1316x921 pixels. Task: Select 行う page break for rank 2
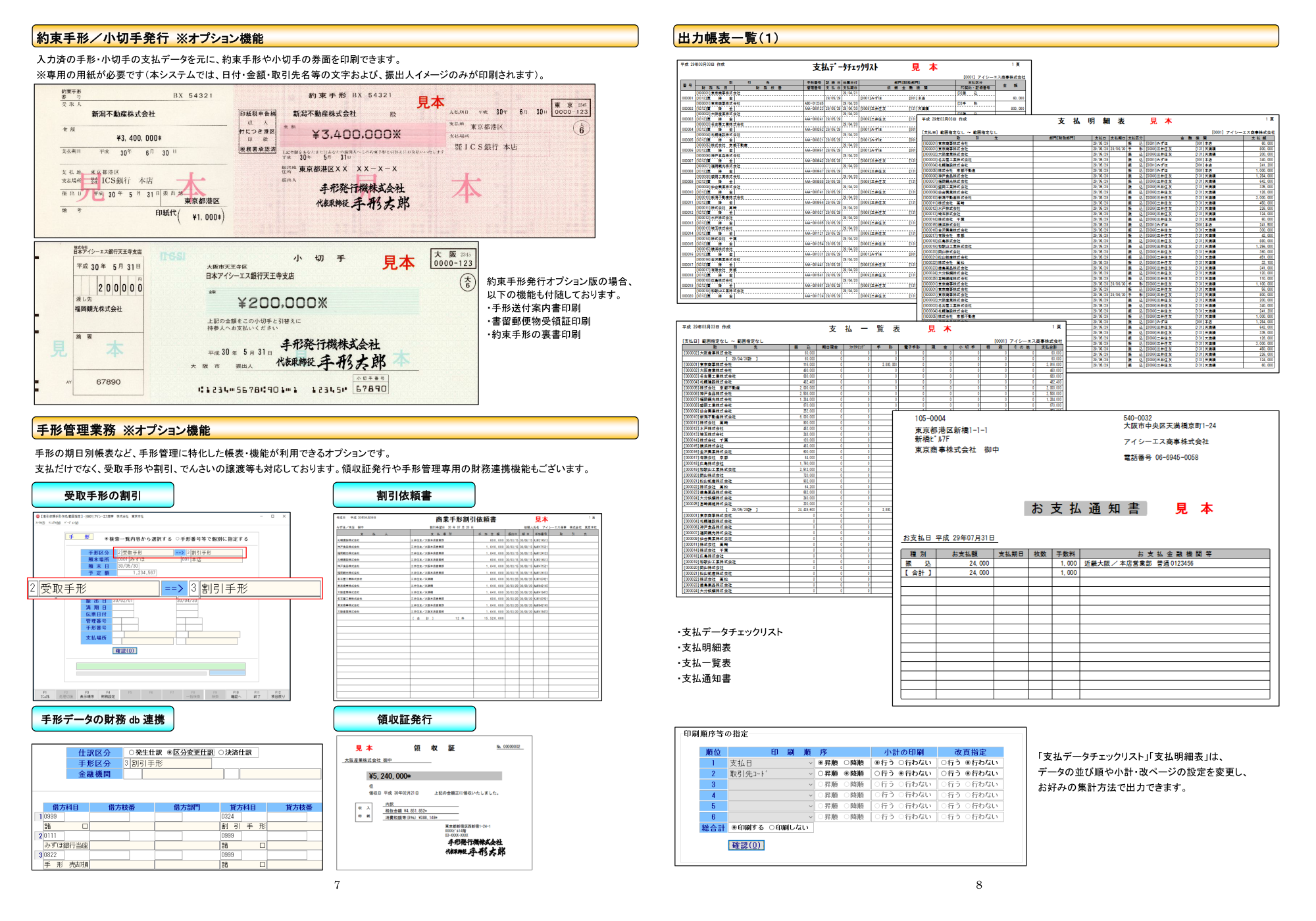(x=951, y=774)
